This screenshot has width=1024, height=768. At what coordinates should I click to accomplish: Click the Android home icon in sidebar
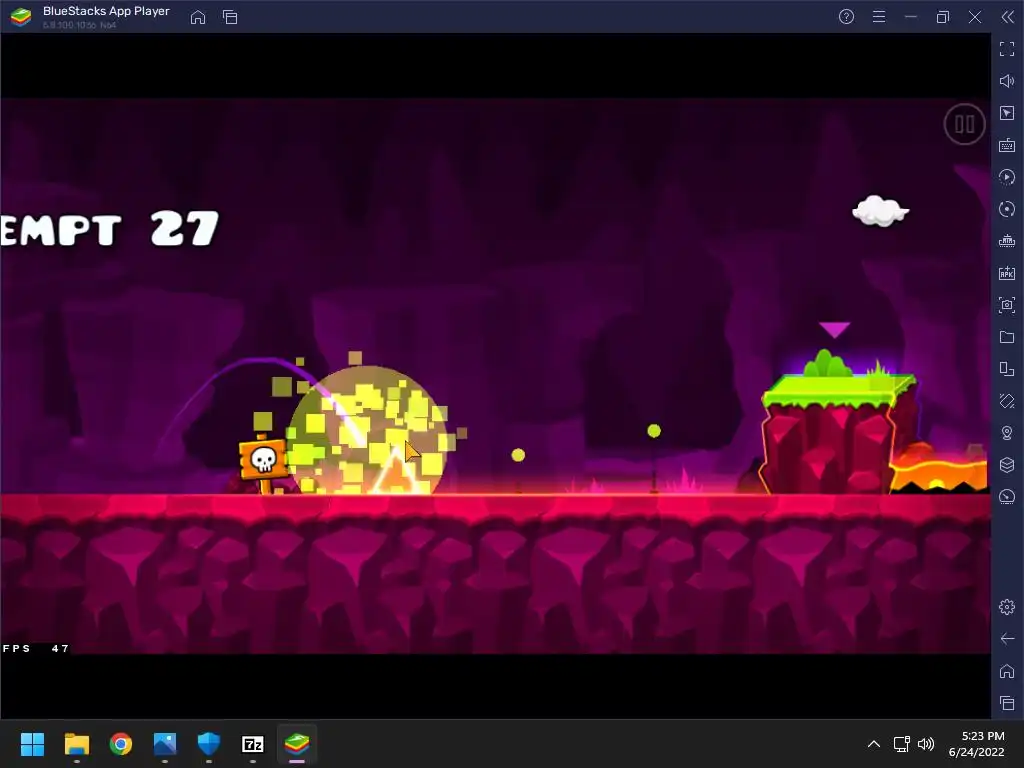click(1007, 671)
